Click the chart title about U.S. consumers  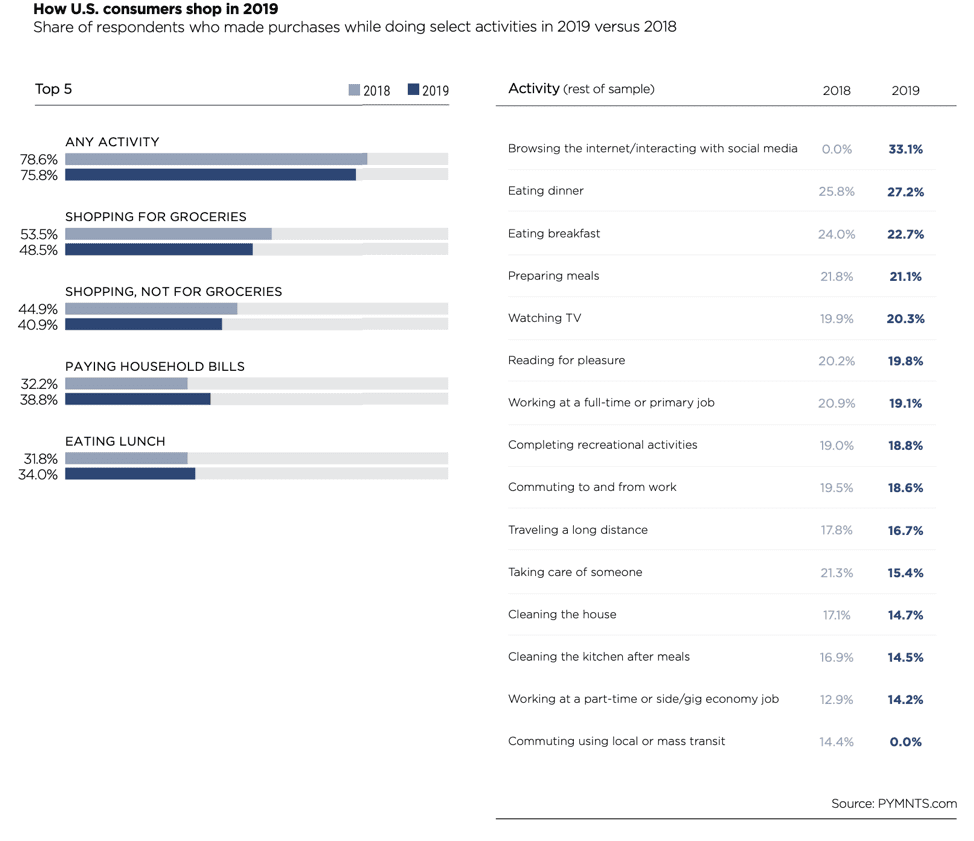pyautogui.click(x=155, y=9)
